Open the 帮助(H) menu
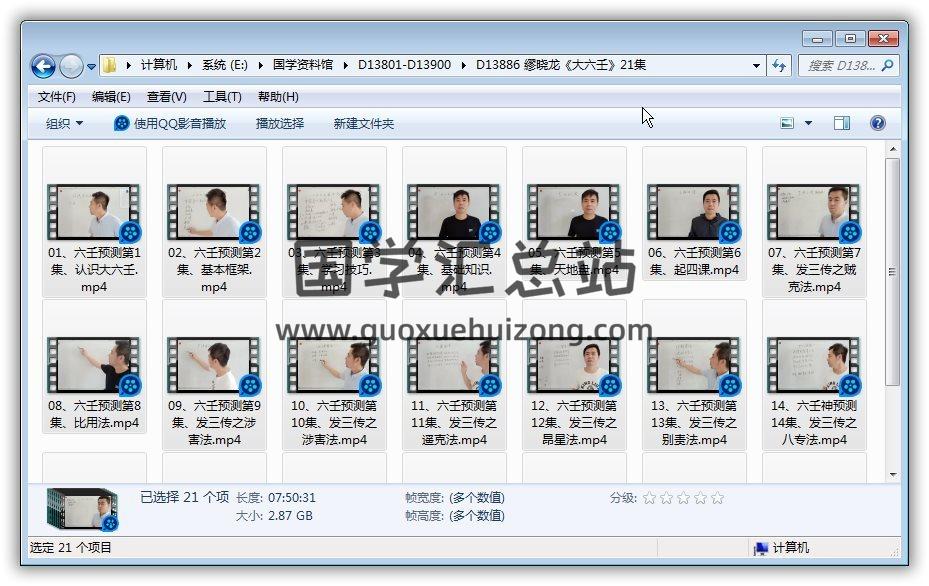Image resolution: width=929 pixels, height=586 pixels. point(278,97)
